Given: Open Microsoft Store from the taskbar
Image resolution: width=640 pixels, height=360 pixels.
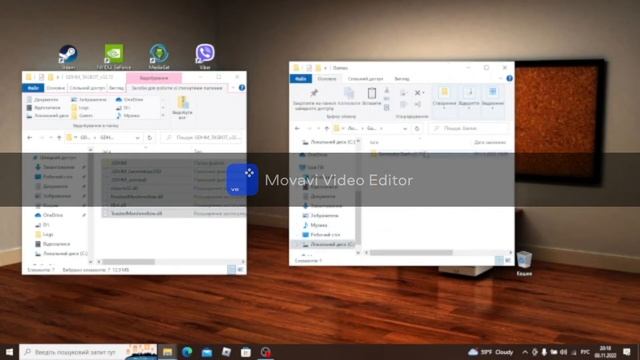Looking at the screenshot, I should coord(246,352).
